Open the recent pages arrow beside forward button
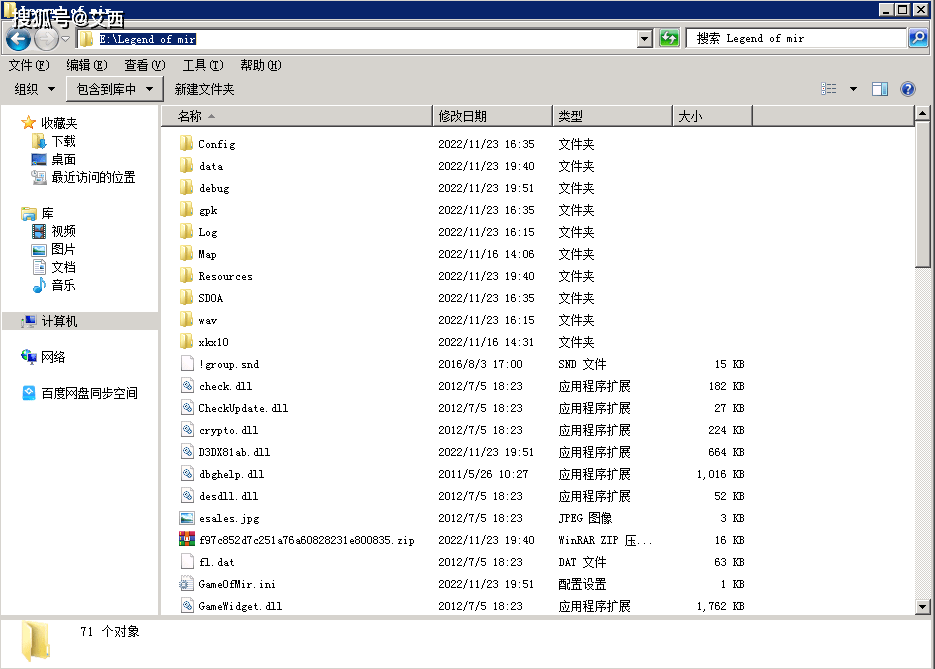 [x=66, y=39]
